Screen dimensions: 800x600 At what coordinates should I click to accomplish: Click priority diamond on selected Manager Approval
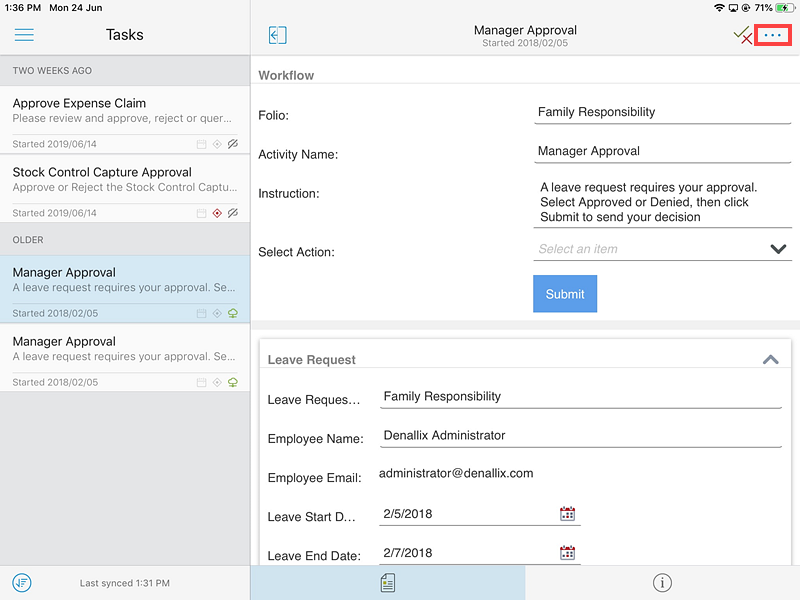pyautogui.click(x=217, y=313)
